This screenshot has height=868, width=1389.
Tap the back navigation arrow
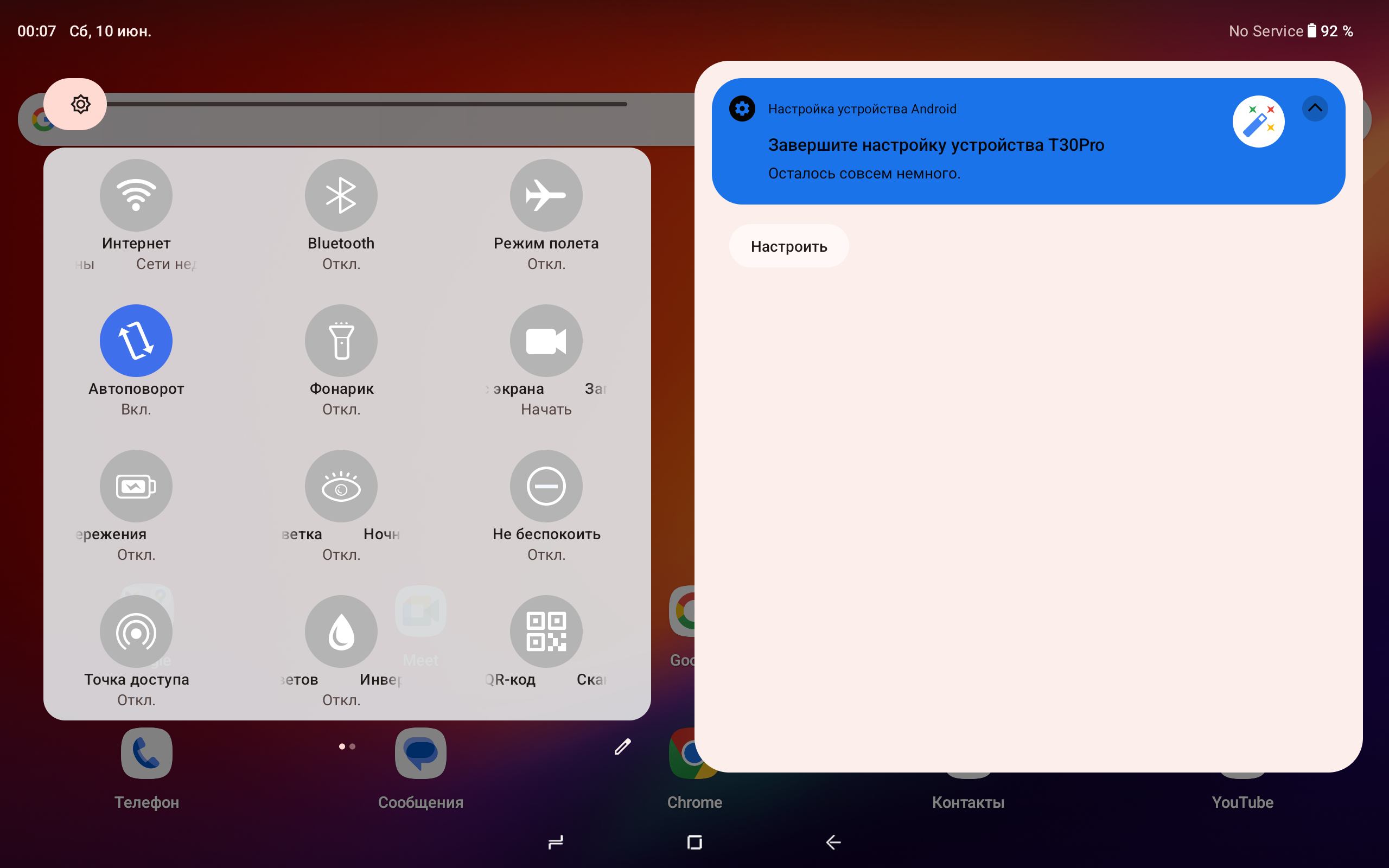coord(833,842)
